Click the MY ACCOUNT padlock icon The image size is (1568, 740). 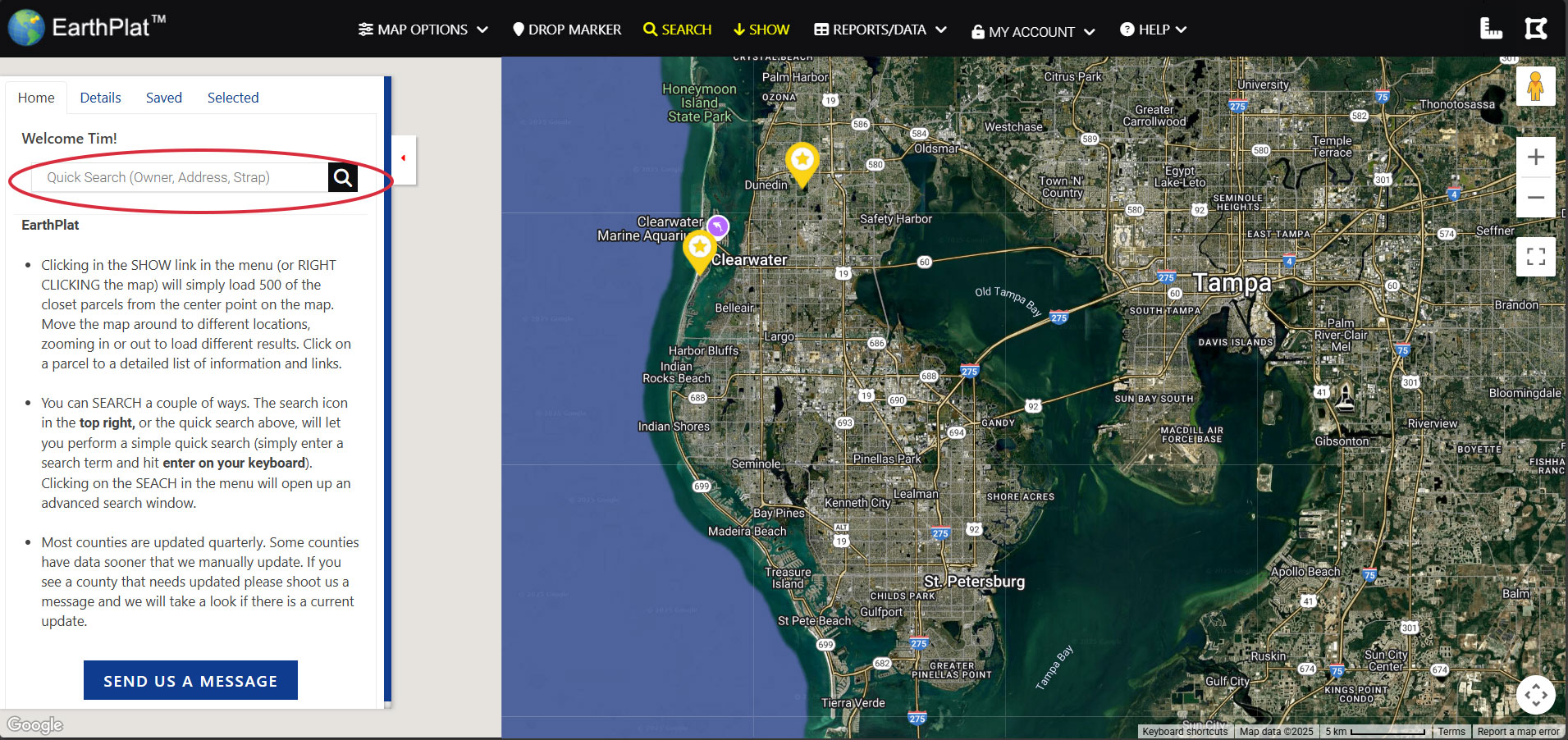coord(978,32)
